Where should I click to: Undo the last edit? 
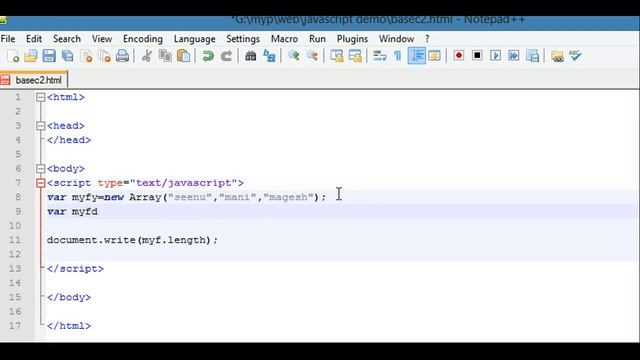pos(208,56)
